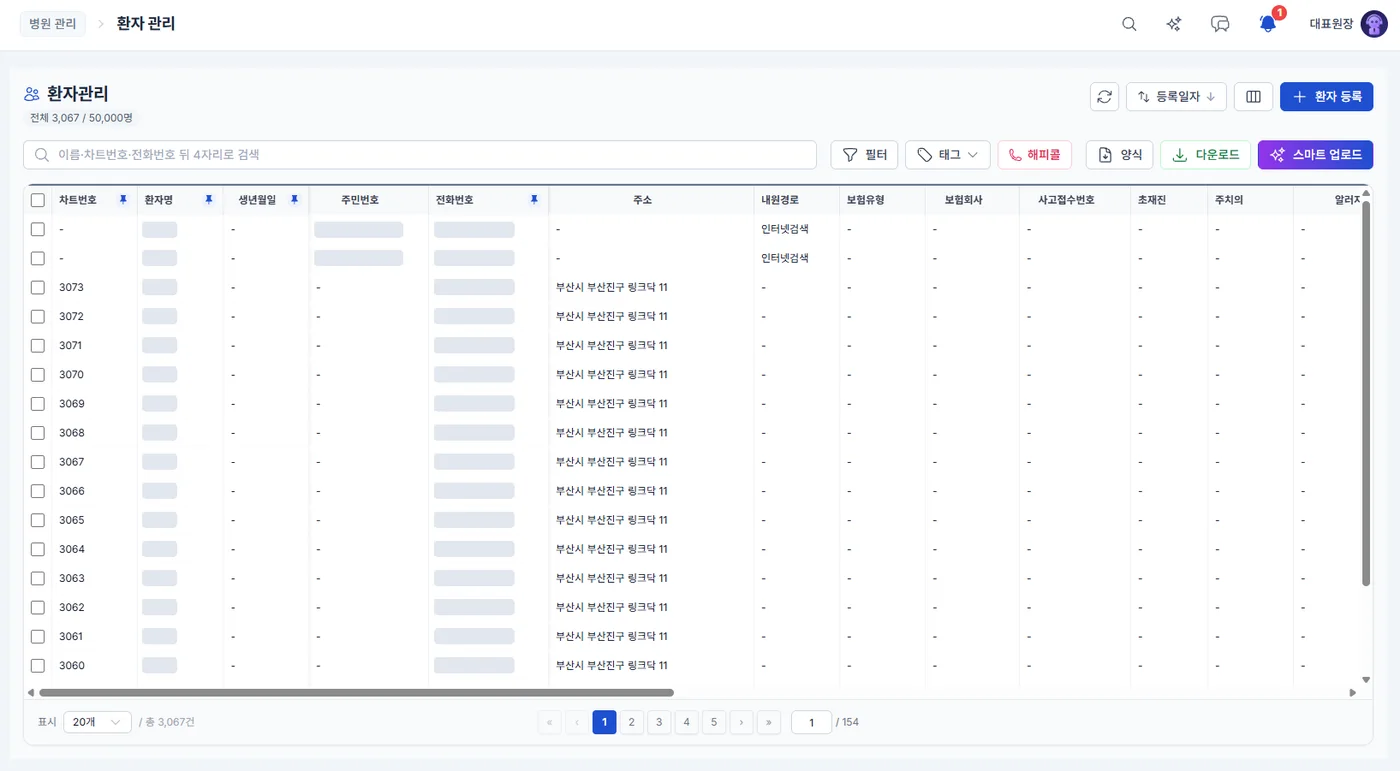Screen dimensions: 1400x771
Task: Open the 대표원장 profile avatar
Action: coord(1374,24)
